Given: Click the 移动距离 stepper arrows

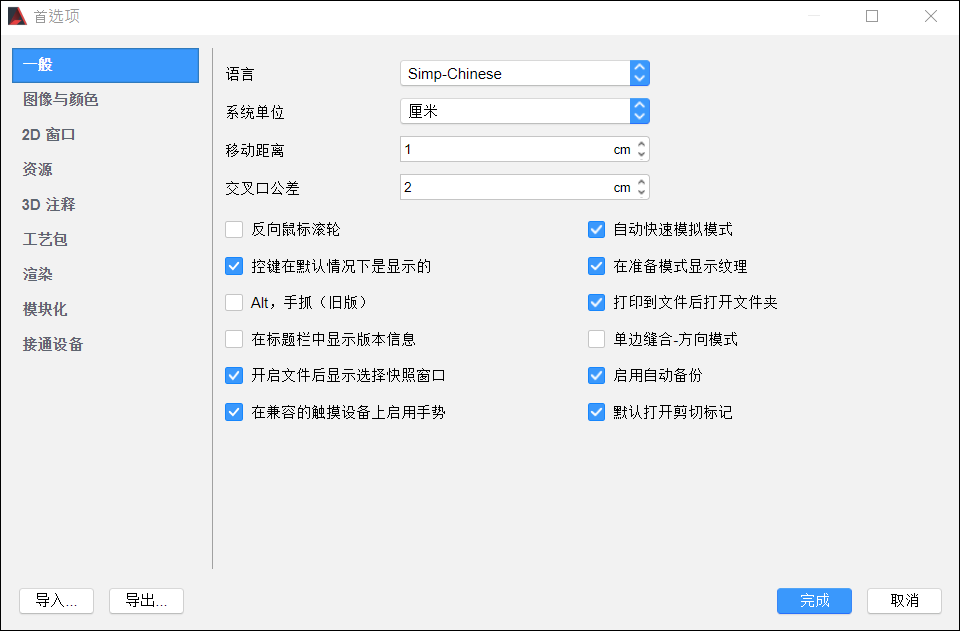Looking at the screenshot, I should pos(641,149).
